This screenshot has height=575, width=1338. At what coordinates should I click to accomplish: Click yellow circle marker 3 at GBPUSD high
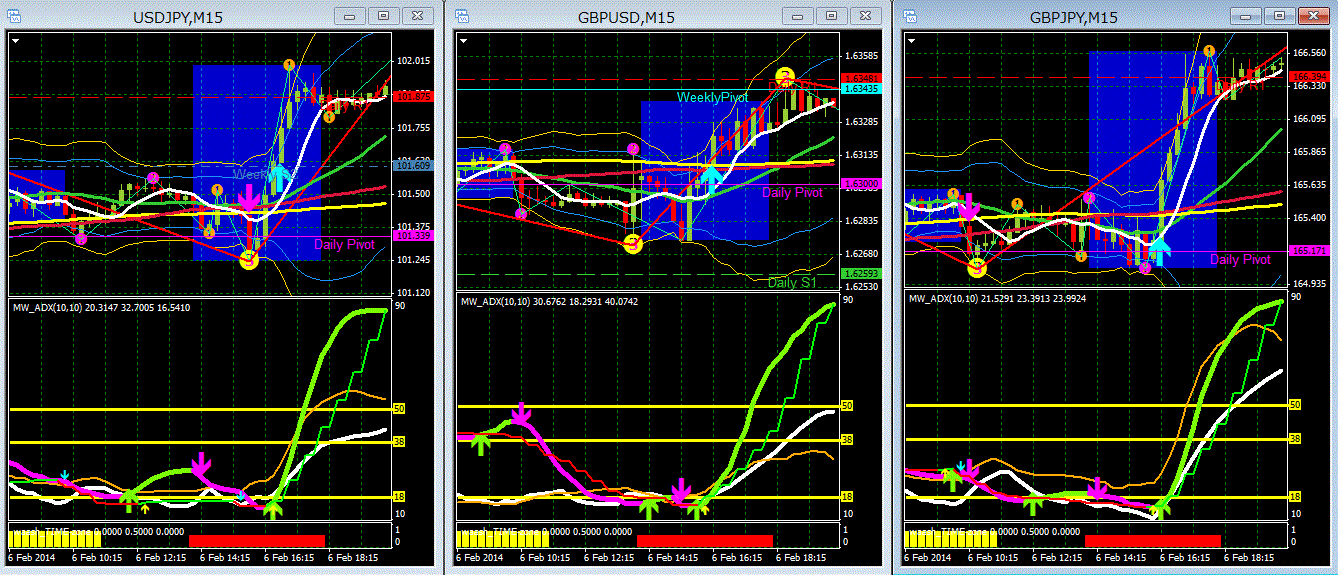[785, 76]
